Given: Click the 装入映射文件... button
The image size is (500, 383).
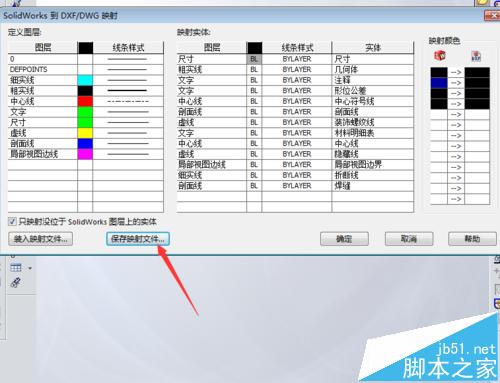Looking at the screenshot, I should pyautogui.click(x=40, y=239).
